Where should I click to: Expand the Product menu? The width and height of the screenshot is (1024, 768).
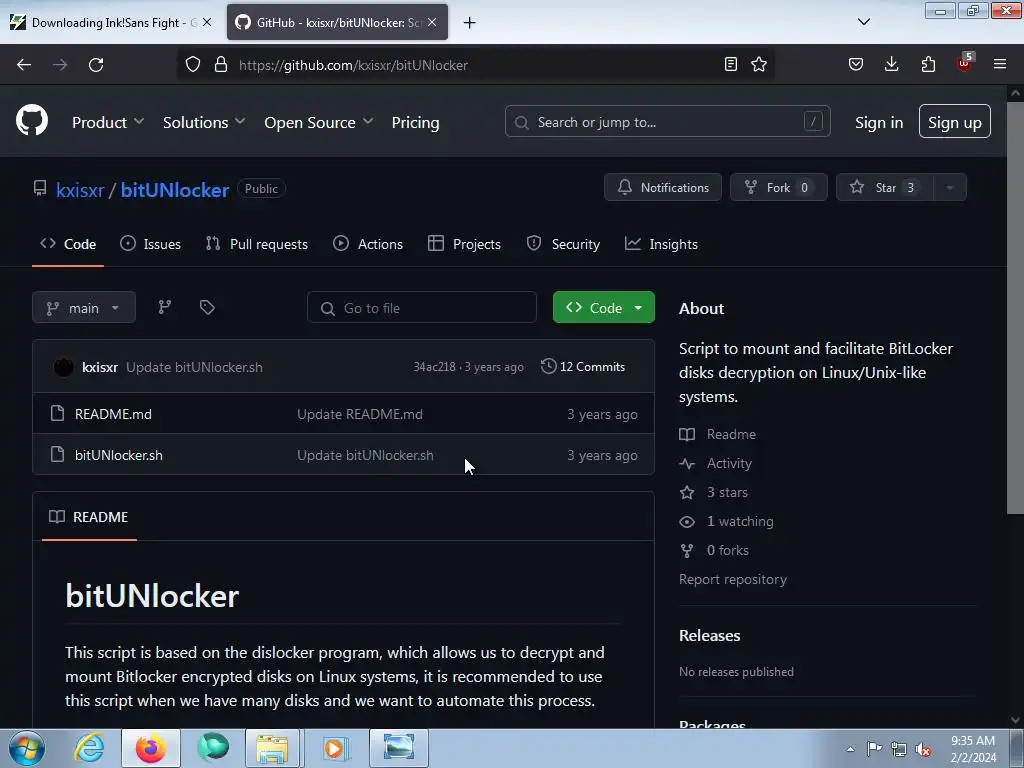coord(108,122)
